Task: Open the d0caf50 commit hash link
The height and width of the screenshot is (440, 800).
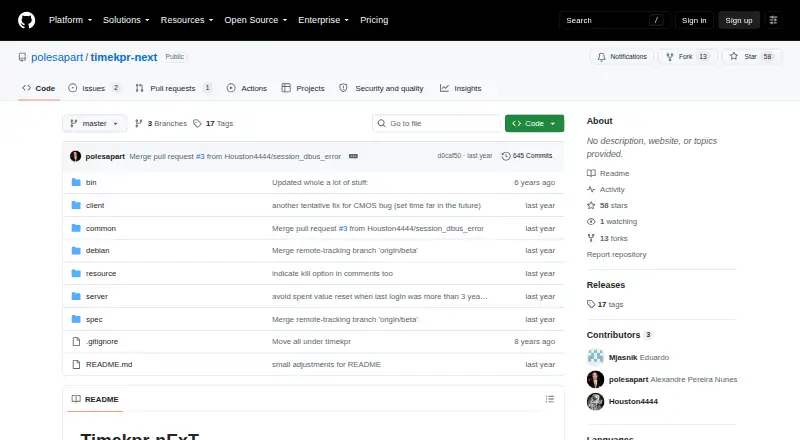Action: point(449,156)
